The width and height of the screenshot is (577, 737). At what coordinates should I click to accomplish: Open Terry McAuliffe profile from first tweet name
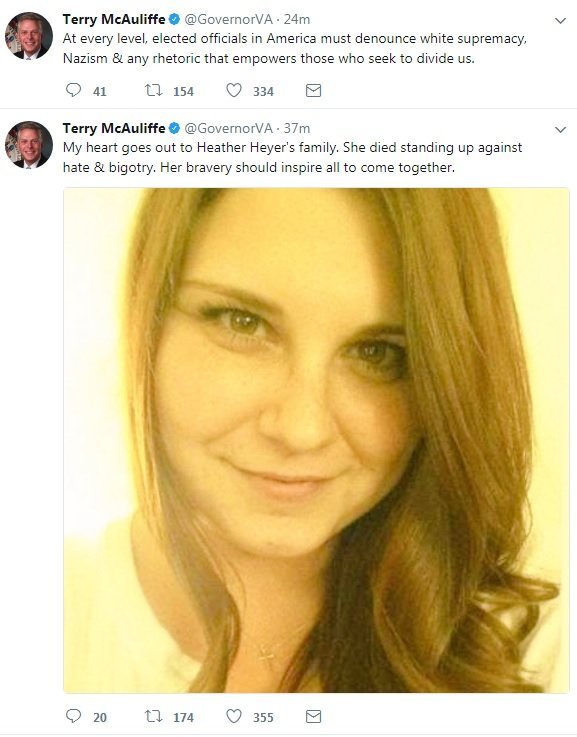point(114,19)
